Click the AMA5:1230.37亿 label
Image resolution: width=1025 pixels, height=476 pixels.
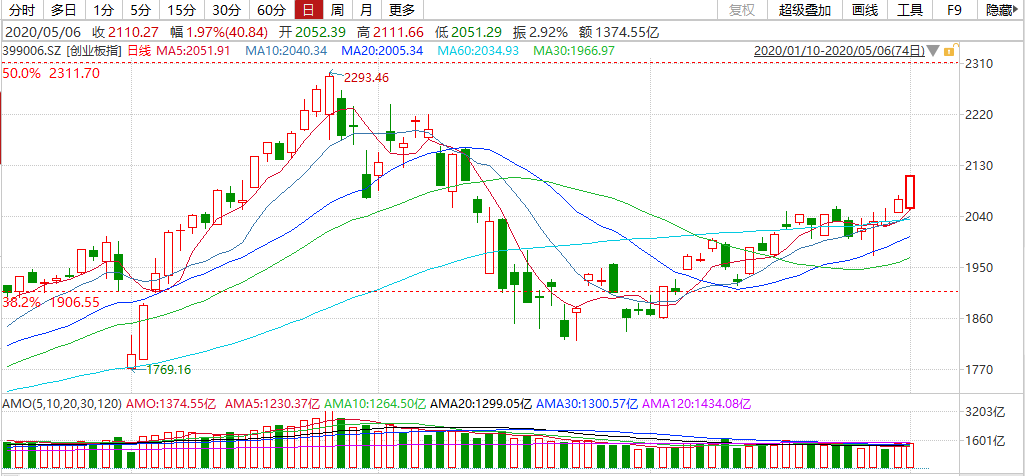click(272, 404)
